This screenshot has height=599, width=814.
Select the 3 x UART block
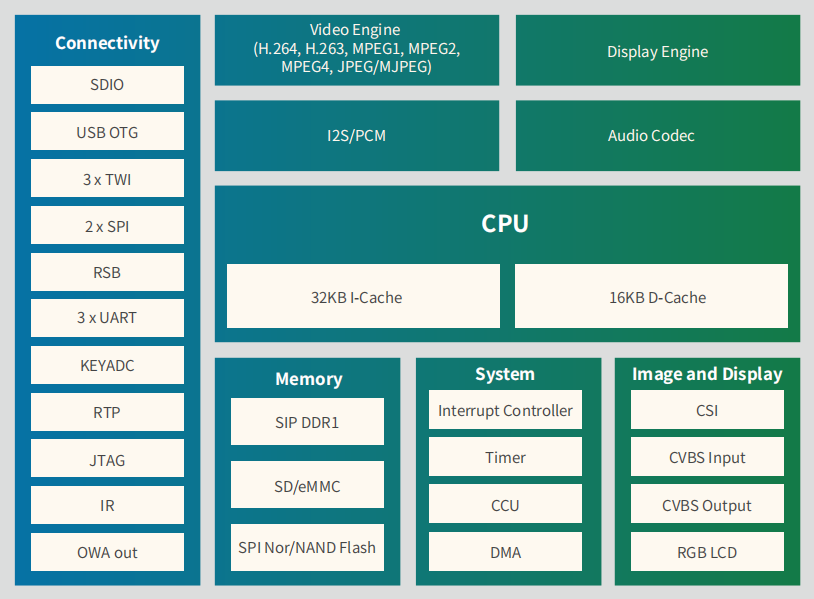pyautogui.click(x=107, y=318)
